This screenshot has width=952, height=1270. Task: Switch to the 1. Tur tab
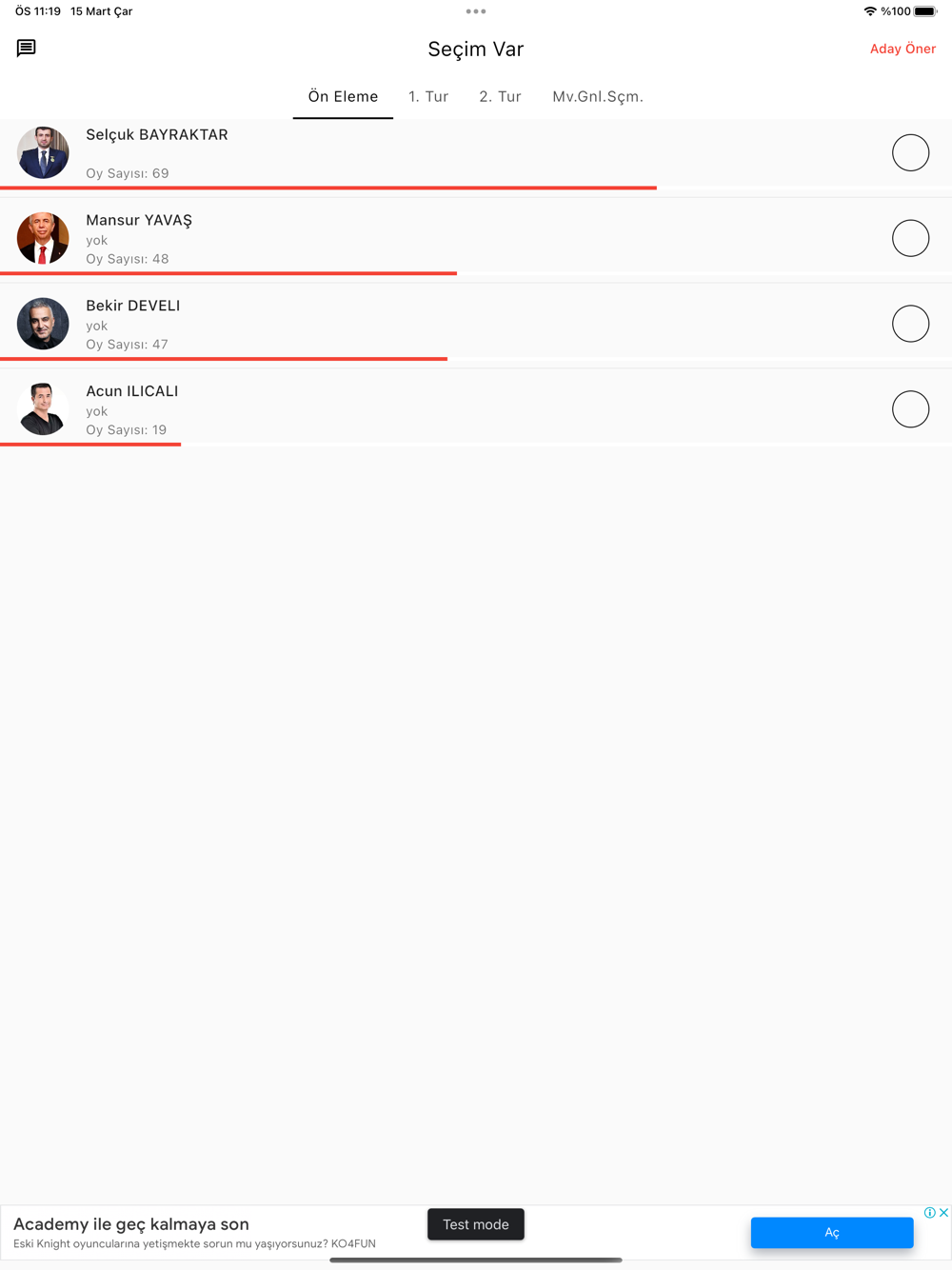pos(428,96)
